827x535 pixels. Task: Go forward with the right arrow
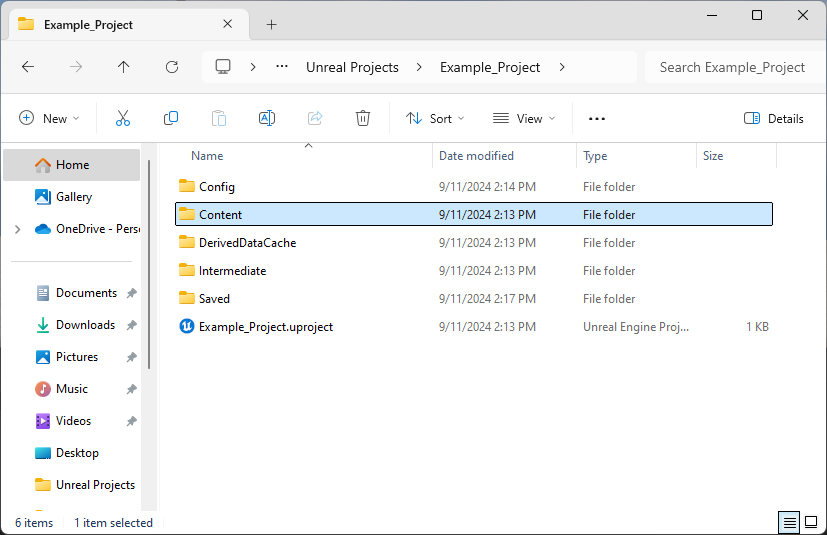click(76, 67)
